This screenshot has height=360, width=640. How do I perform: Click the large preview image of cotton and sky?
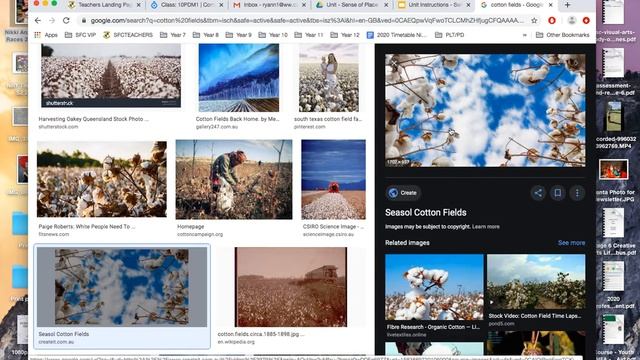click(485, 110)
